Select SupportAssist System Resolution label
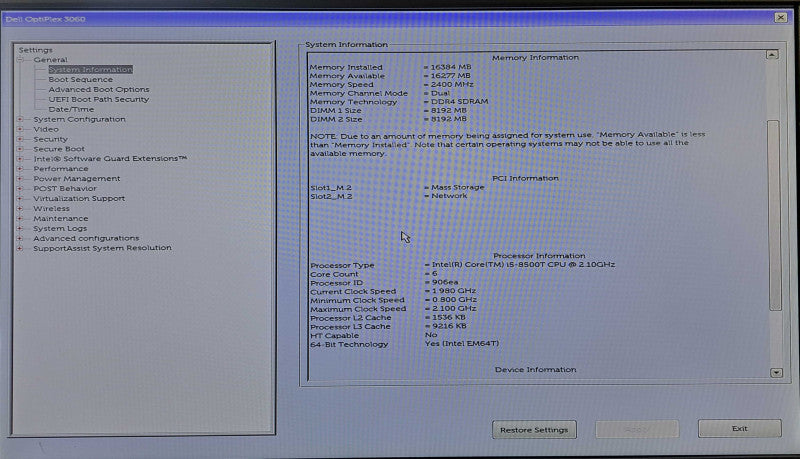Viewport: 800px width, 459px height. (x=103, y=248)
